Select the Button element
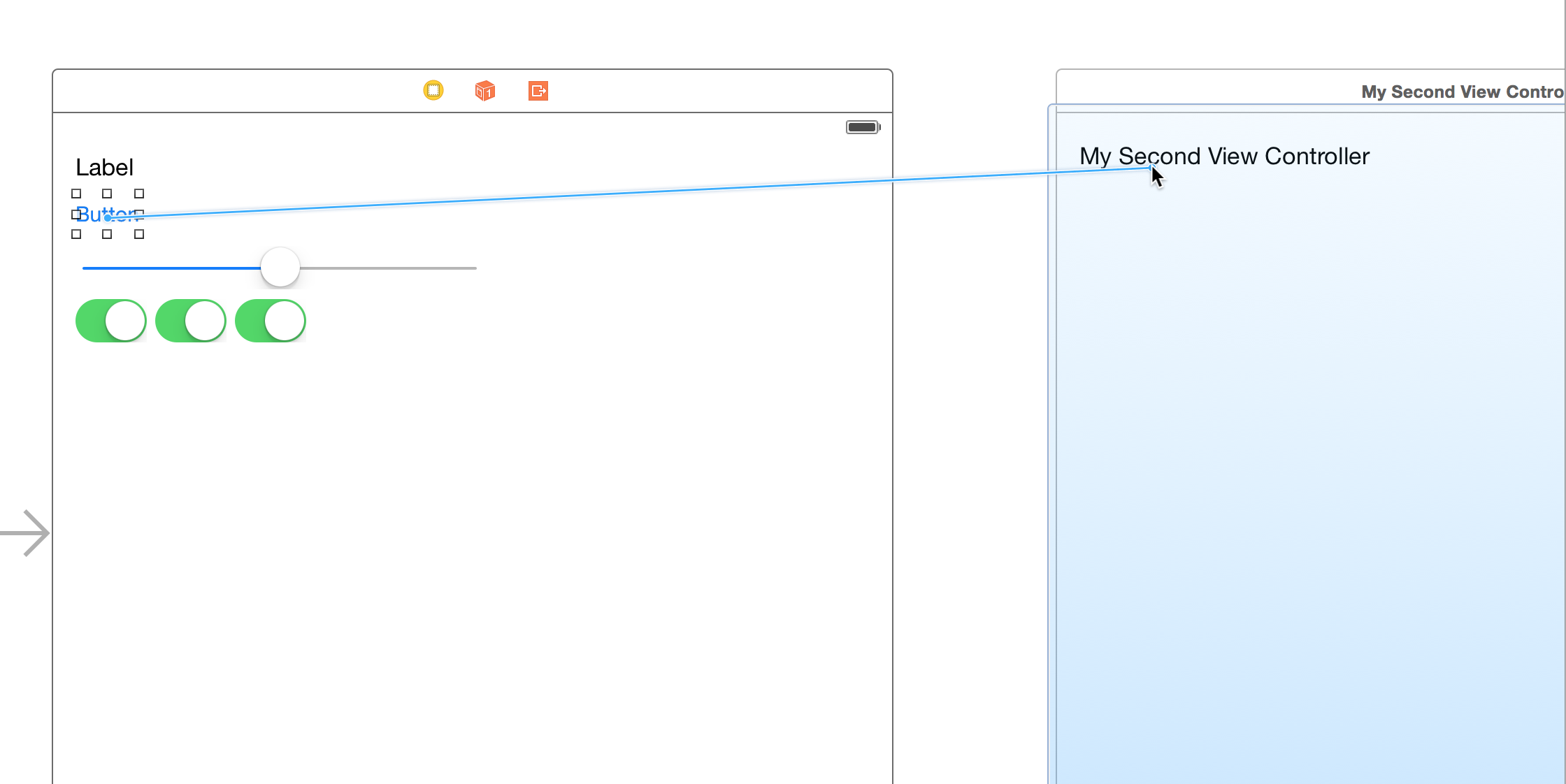Screen dimensions: 1566x784 pos(108,215)
